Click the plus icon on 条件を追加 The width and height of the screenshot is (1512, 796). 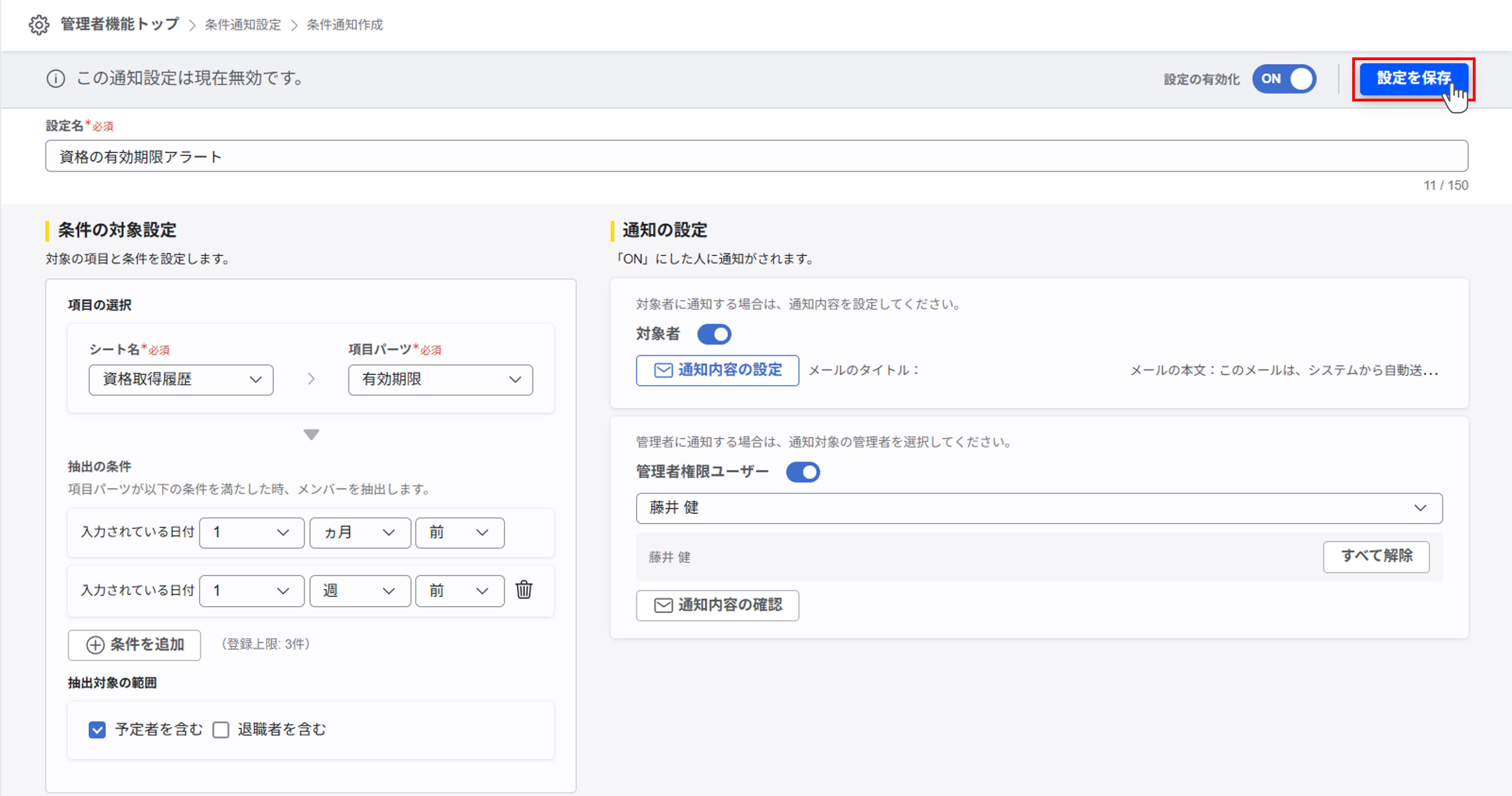(x=95, y=645)
